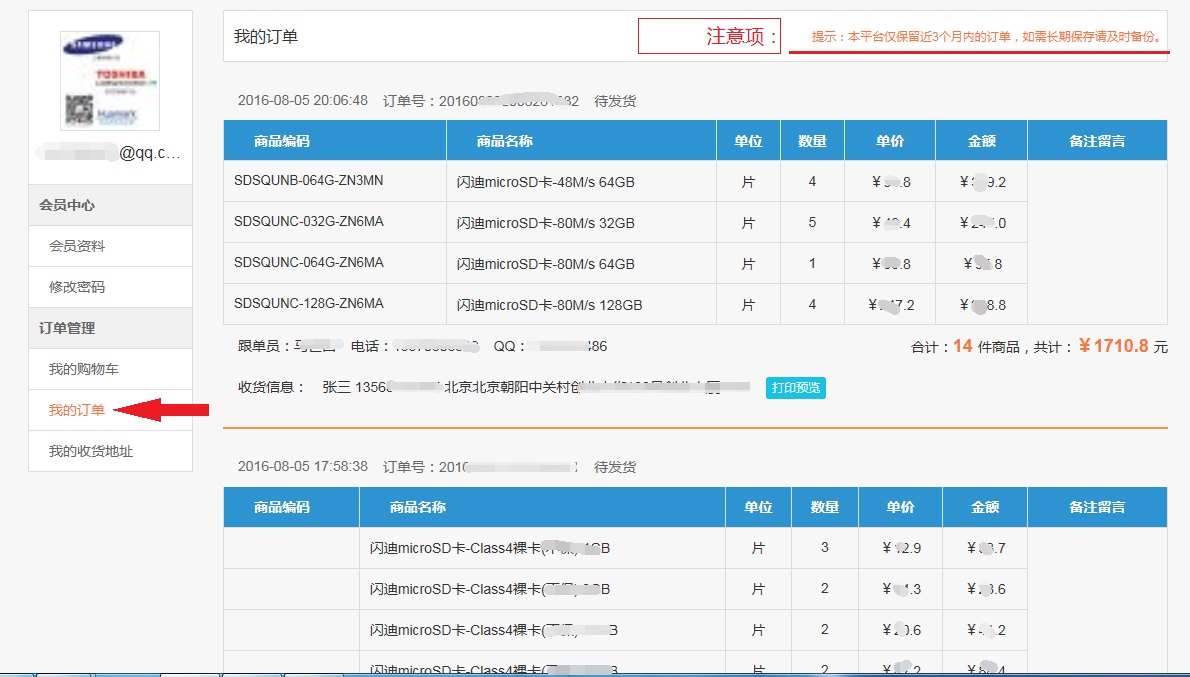Click 待发货 status of the 17:58:38 order
The height and width of the screenshot is (677, 1190).
tap(615, 467)
